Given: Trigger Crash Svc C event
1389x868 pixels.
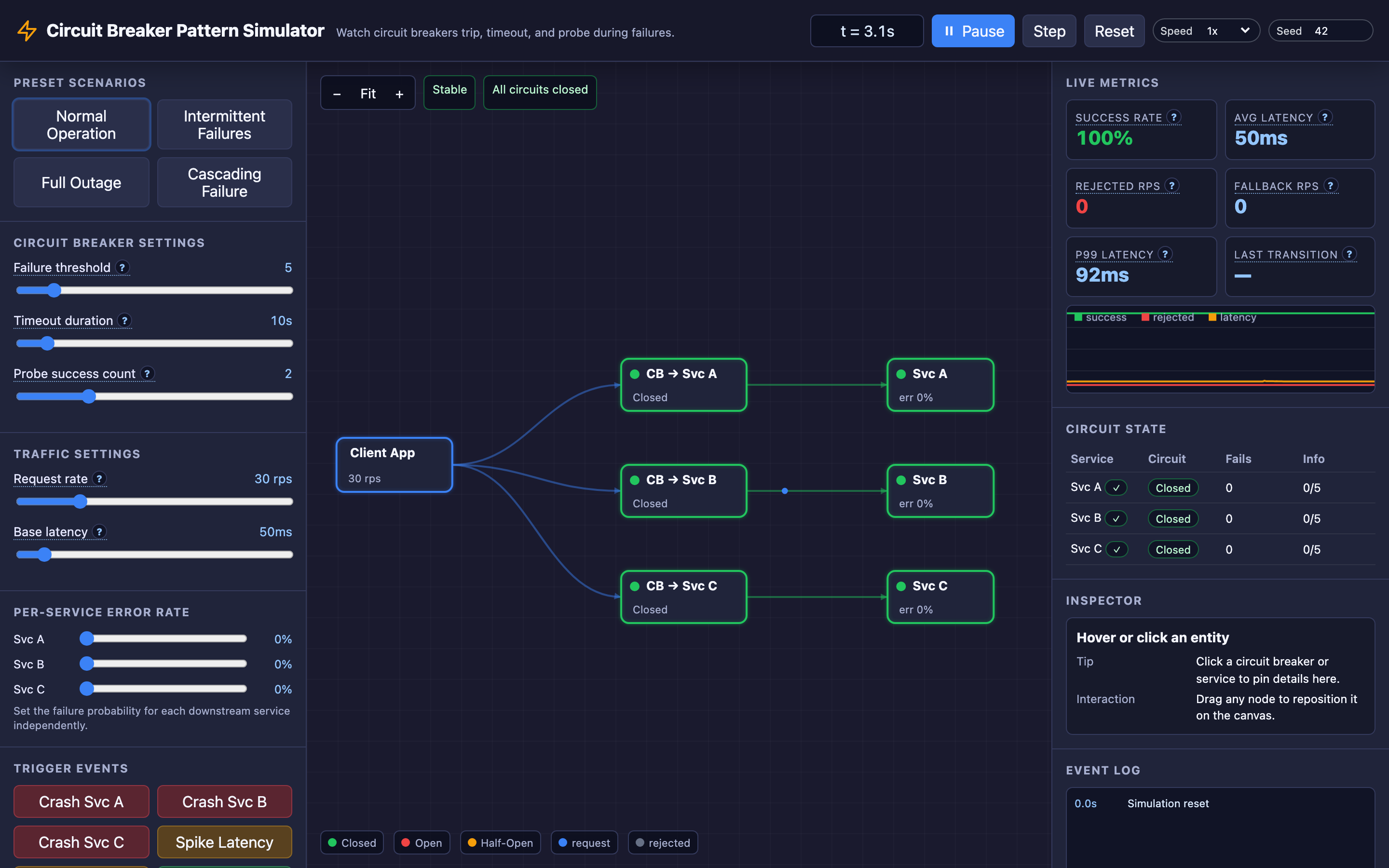Looking at the screenshot, I should [x=82, y=841].
